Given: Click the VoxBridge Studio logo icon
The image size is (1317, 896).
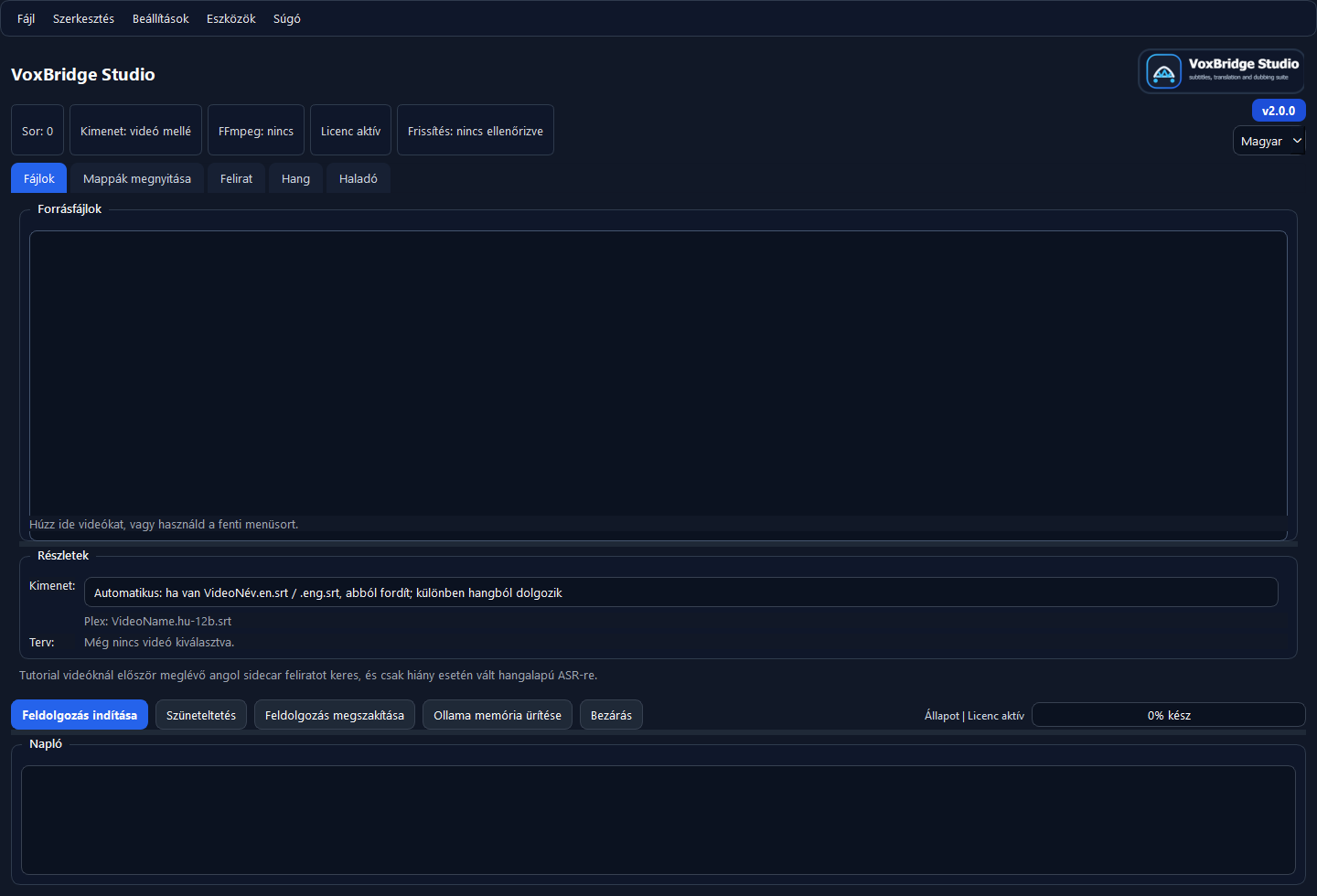Looking at the screenshot, I should point(1163,70).
